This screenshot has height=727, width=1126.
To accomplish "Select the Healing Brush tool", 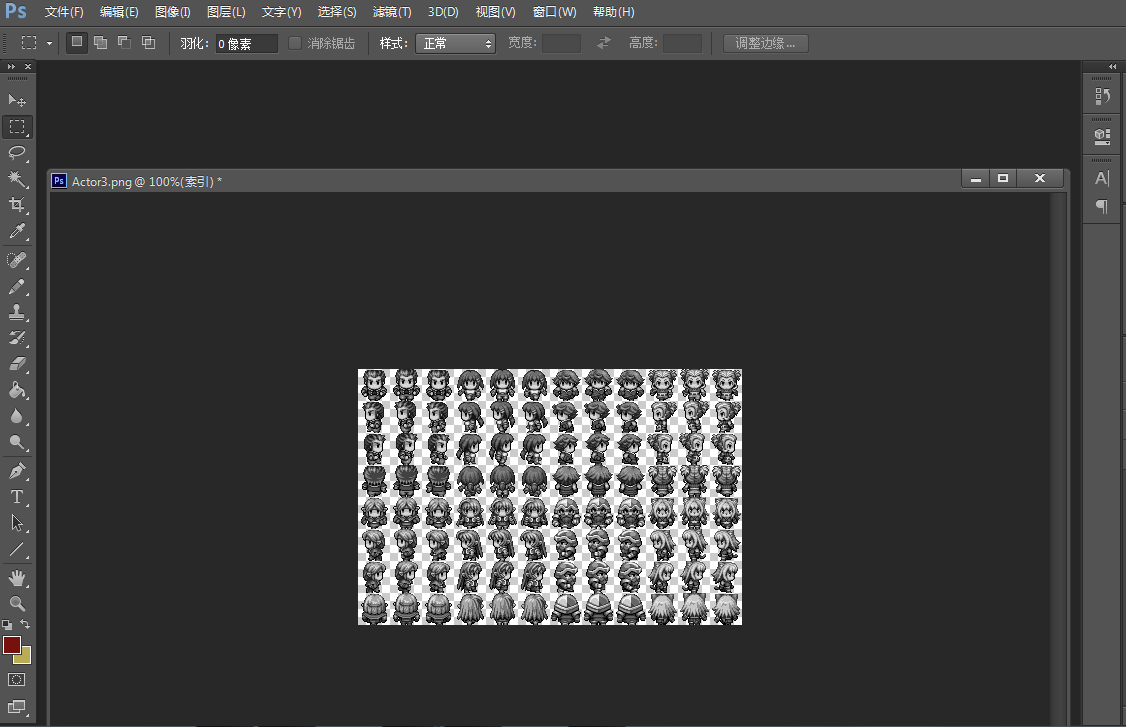I will [17, 260].
